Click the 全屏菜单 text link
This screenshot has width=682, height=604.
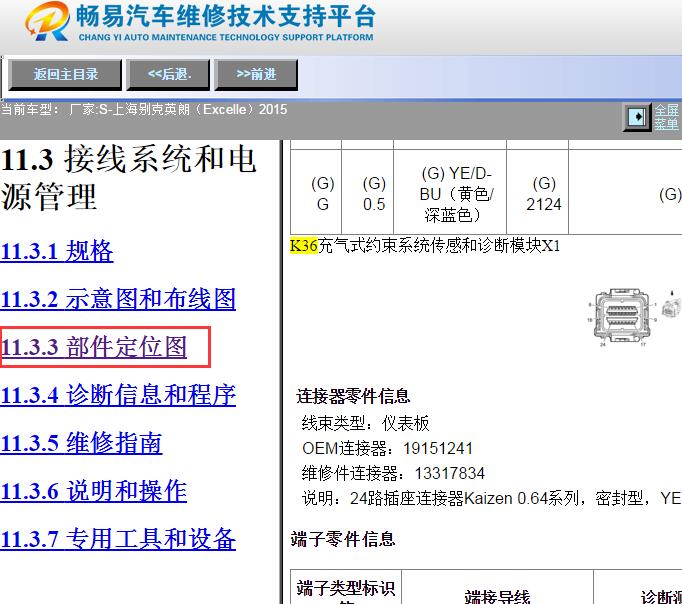667,117
